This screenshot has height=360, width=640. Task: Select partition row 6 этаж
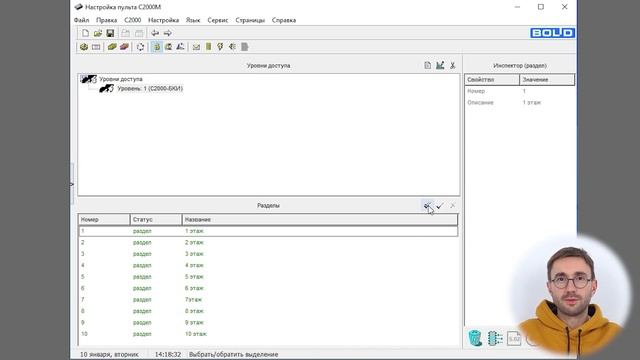click(268, 288)
